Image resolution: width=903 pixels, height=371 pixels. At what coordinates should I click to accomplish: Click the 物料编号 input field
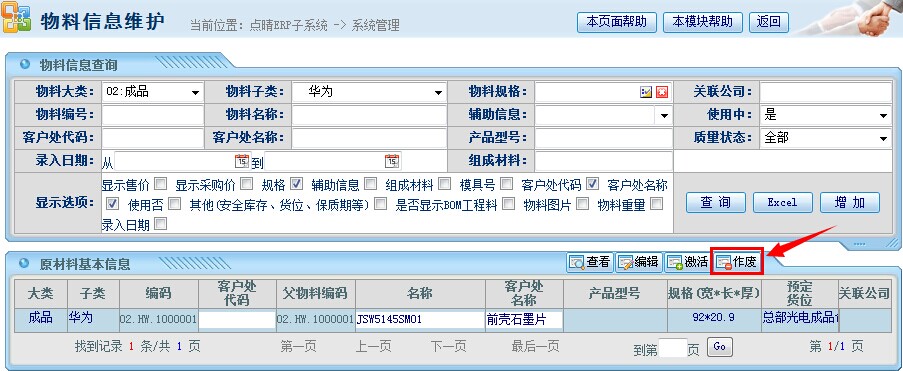coord(153,115)
